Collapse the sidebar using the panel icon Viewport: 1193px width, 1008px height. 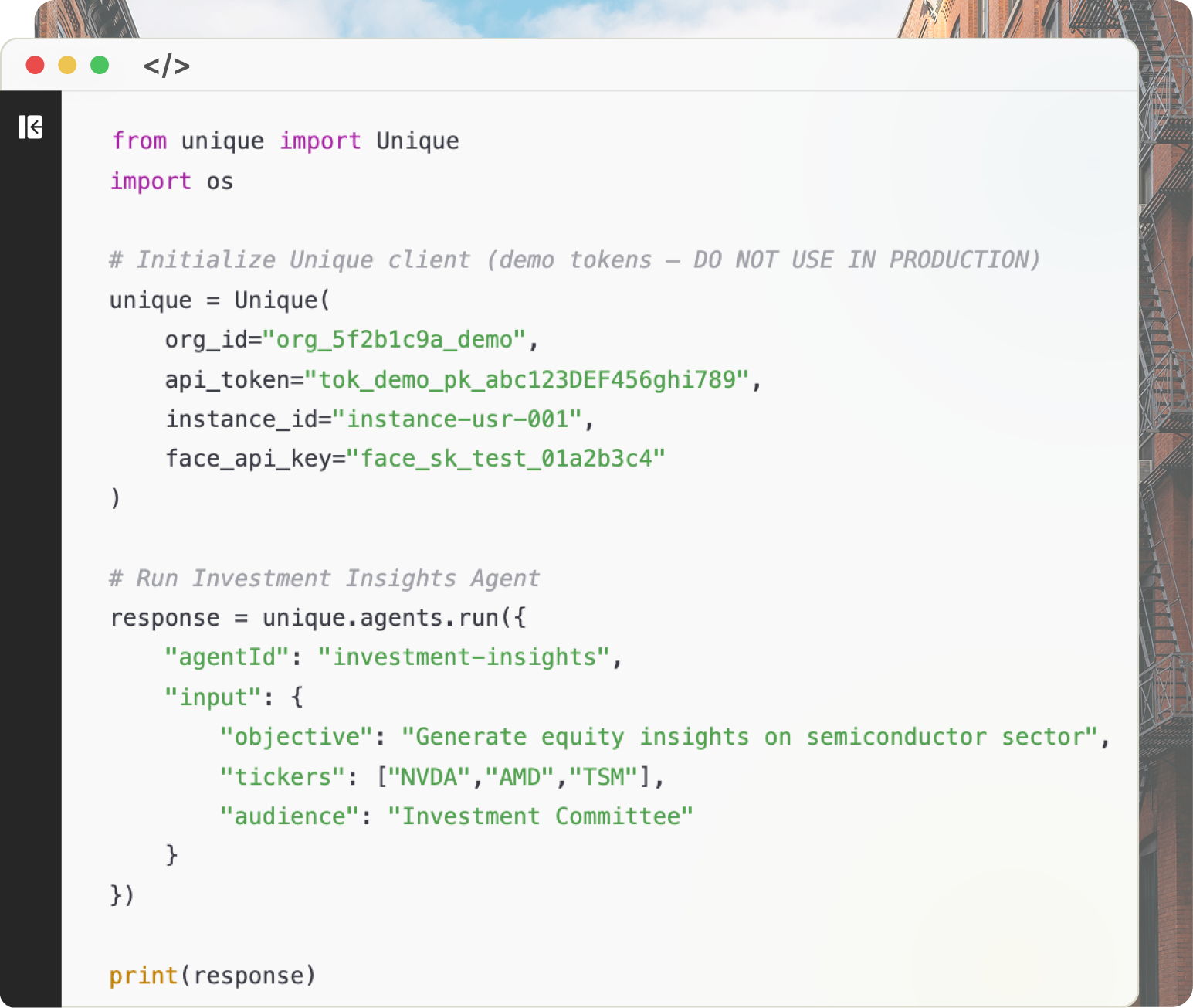click(x=30, y=127)
